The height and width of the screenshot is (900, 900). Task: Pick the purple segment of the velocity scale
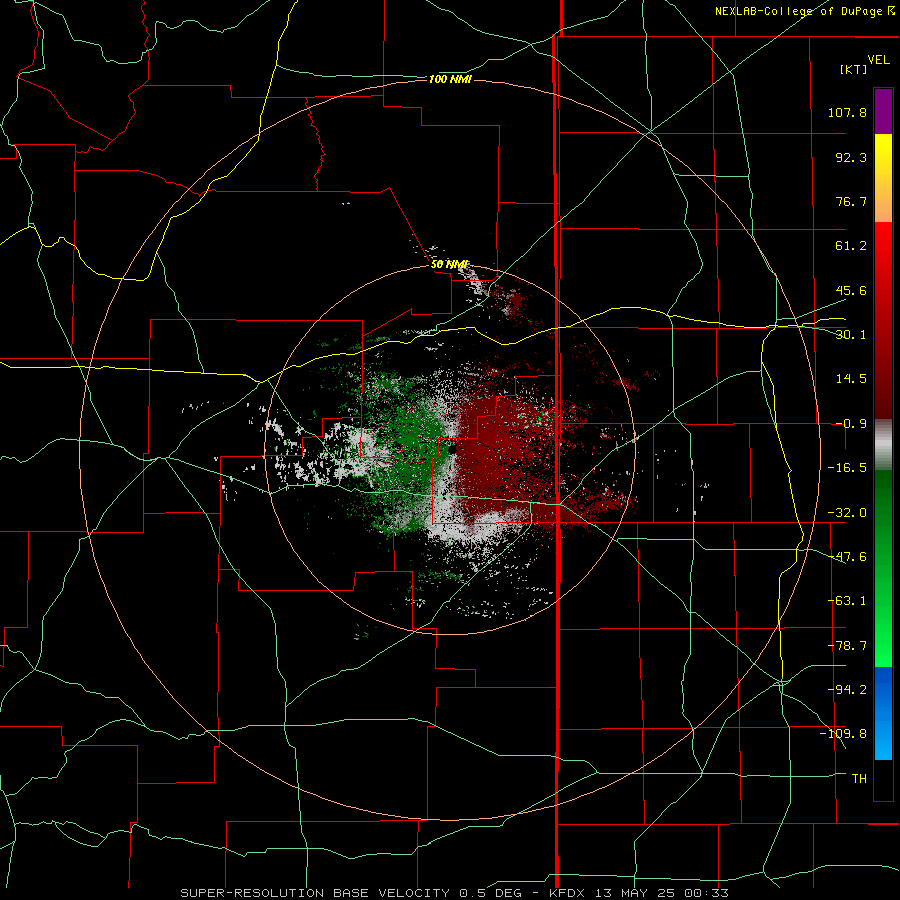tap(883, 112)
